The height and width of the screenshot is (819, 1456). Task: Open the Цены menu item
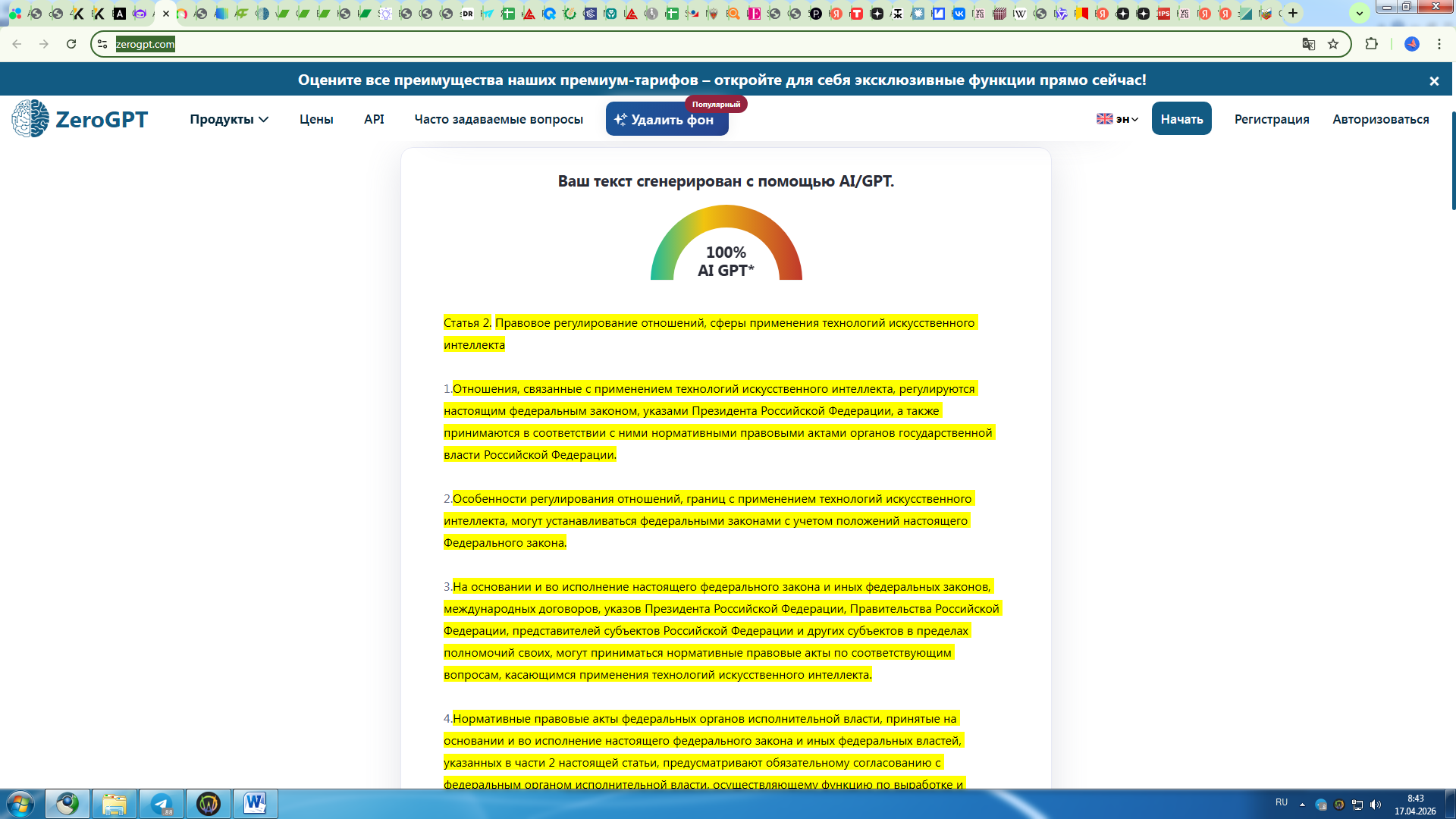coord(316,119)
